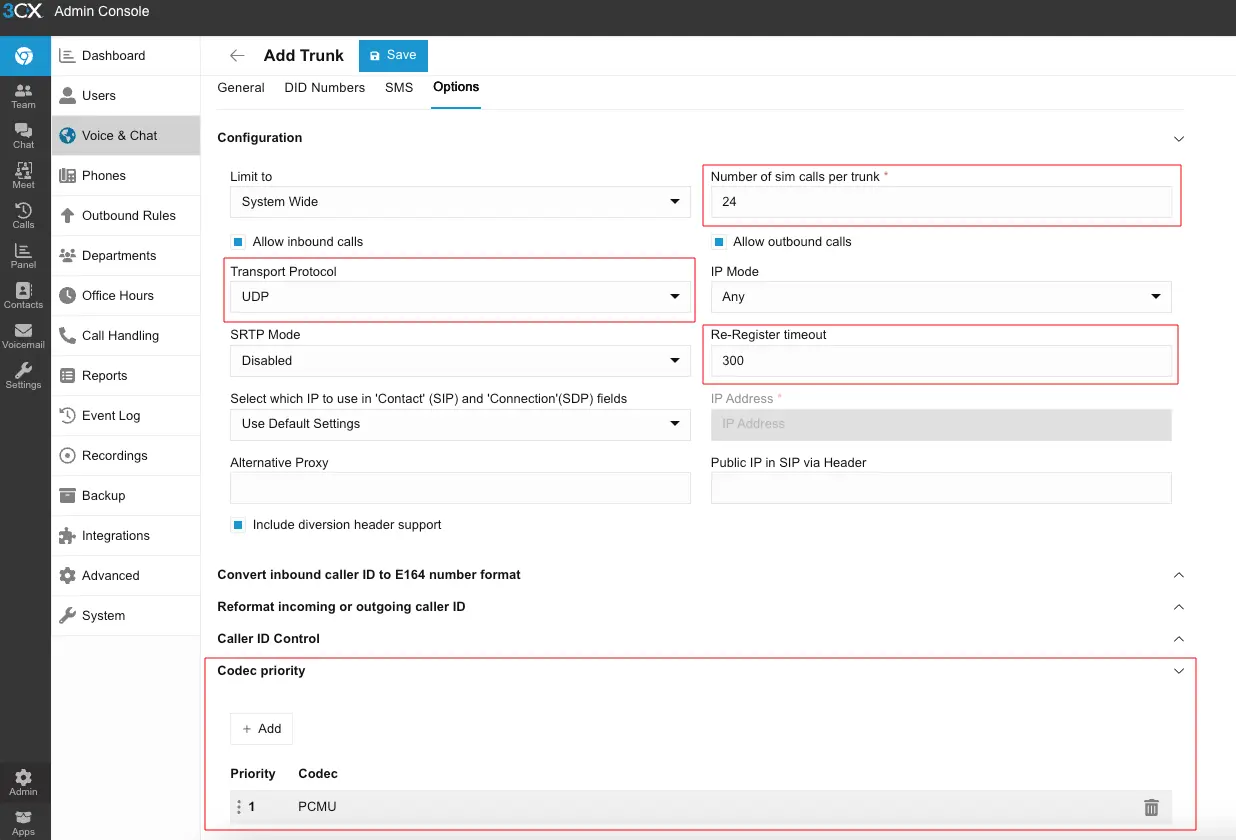This screenshot has height=840, width=1236.
Task: Select Outbound Rules in the sidebar
Action: (128, 216)
